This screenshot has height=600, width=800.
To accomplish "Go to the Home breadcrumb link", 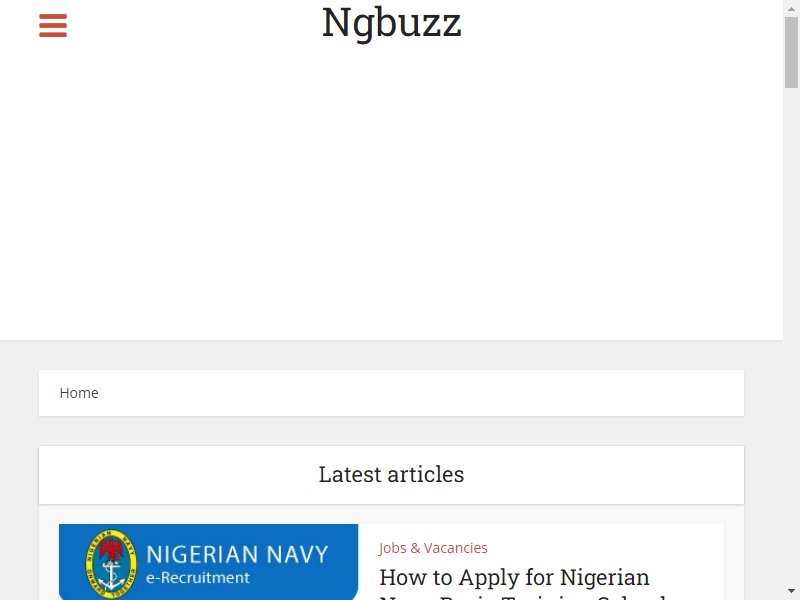I will point(79,393).
